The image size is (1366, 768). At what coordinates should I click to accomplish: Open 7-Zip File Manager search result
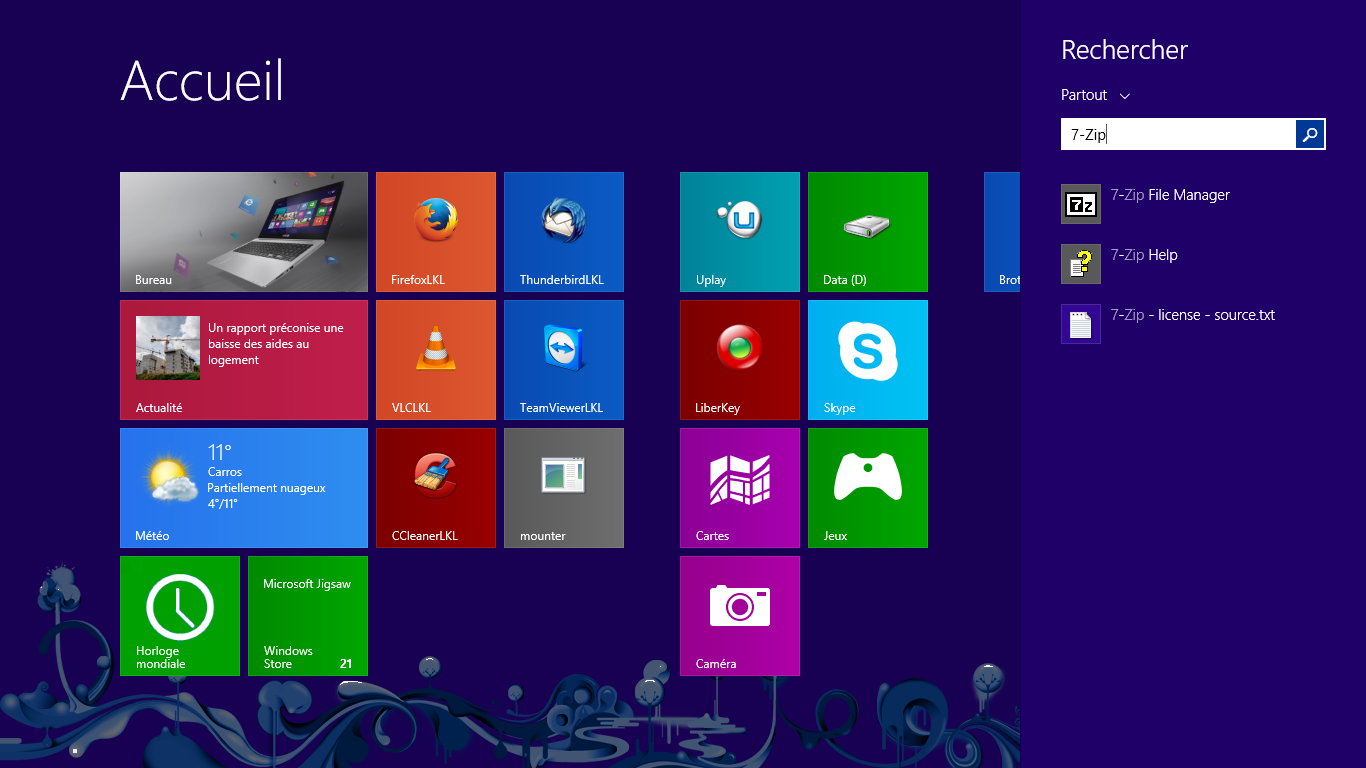point(1193,204)
